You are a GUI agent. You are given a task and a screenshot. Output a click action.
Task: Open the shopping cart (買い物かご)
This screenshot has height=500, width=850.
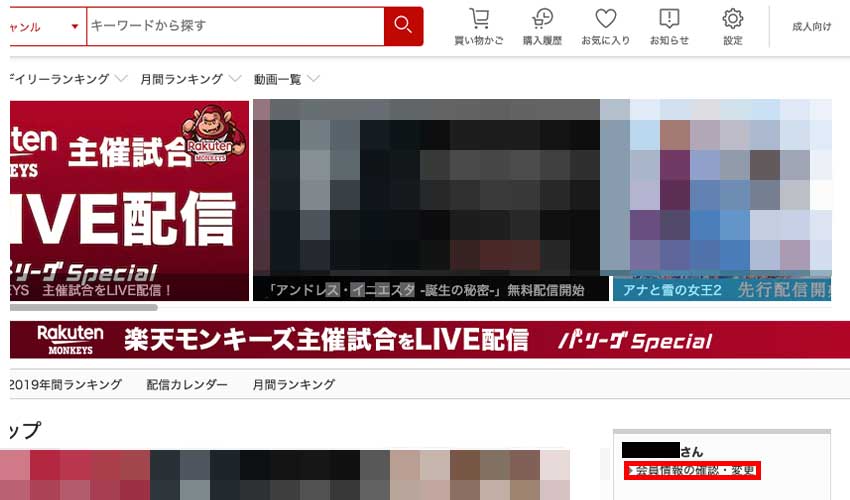pyautogui.click(x=479, y=27)
